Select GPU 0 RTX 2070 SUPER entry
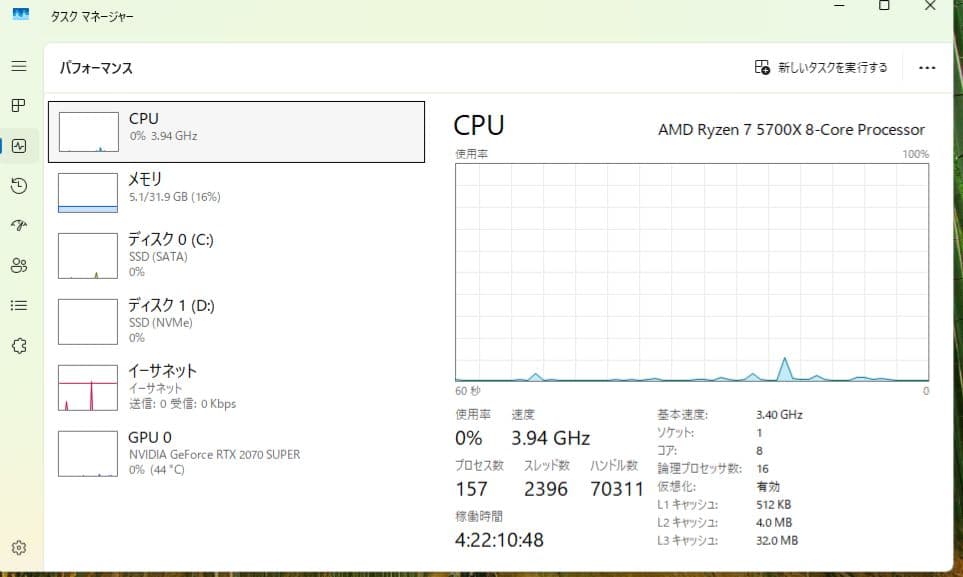Screen dimensions: 963x577 click(x=237, y=453)
